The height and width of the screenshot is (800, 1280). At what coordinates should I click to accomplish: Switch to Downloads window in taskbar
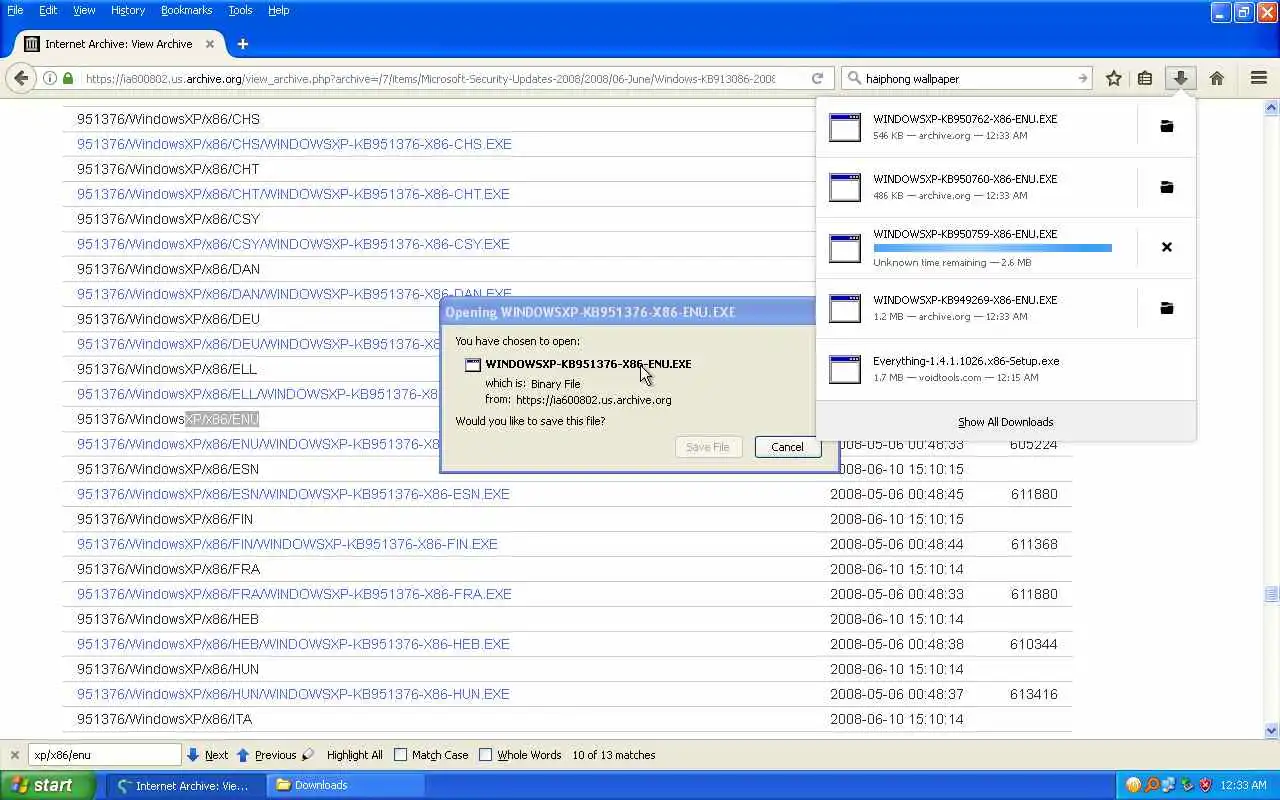(346, 785)
